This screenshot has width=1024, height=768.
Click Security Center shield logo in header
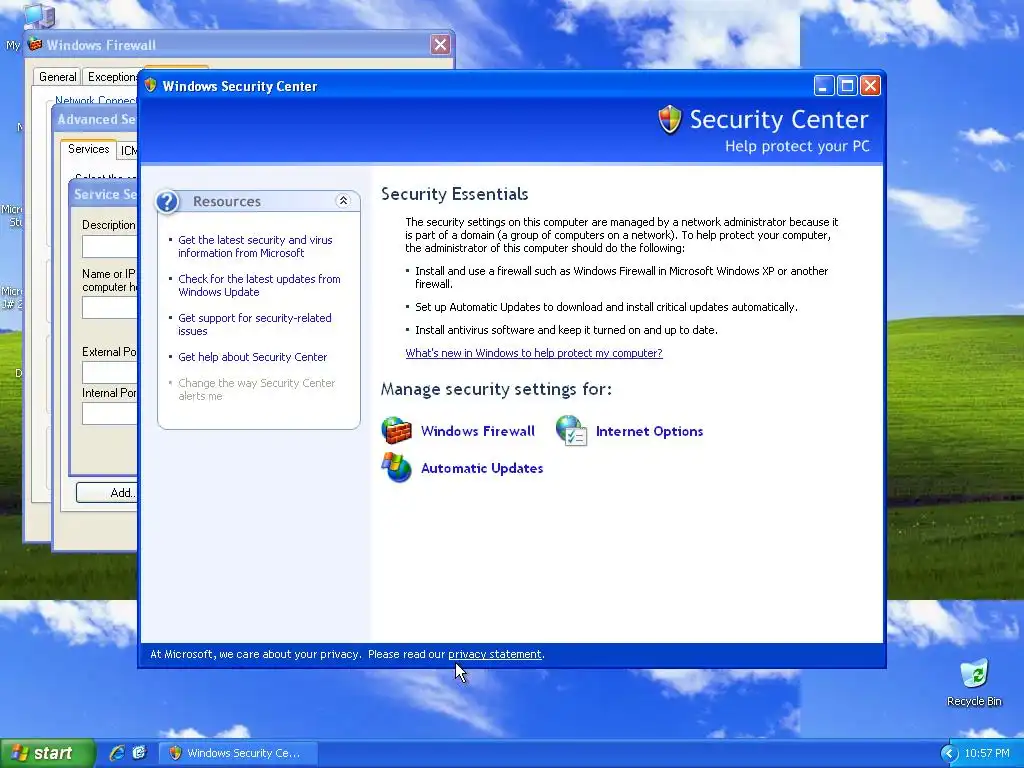coord(669,120)
